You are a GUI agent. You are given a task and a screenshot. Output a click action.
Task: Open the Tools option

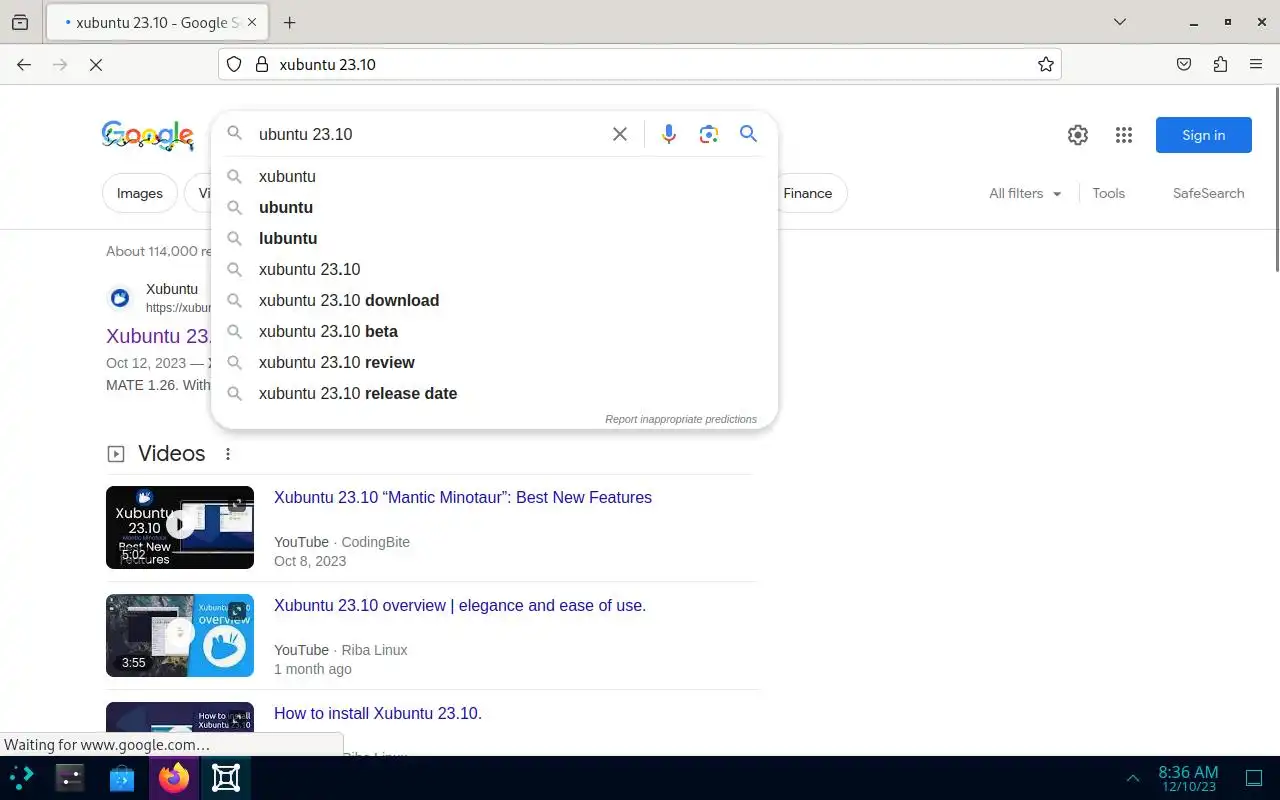click(1108, 193)
